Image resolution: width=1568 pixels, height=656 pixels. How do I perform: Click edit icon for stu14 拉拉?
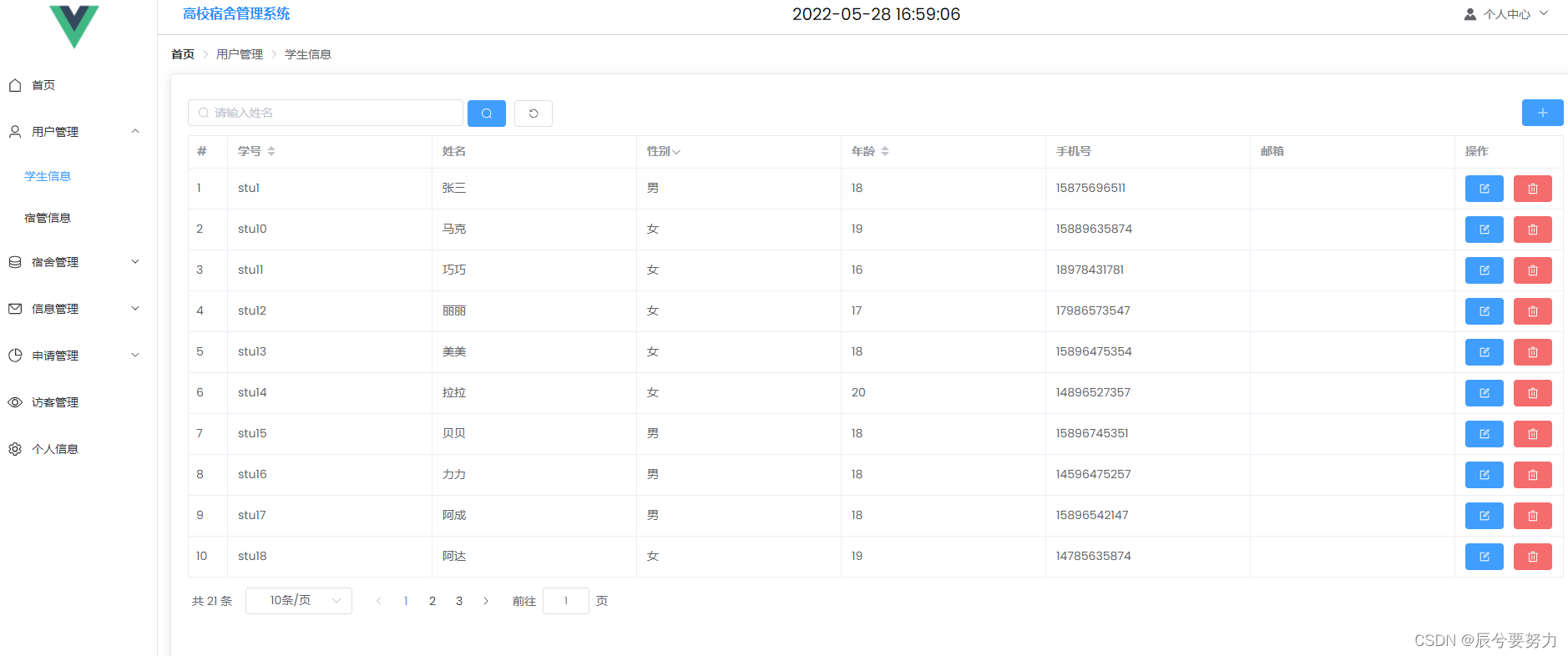pos(1484,393)
